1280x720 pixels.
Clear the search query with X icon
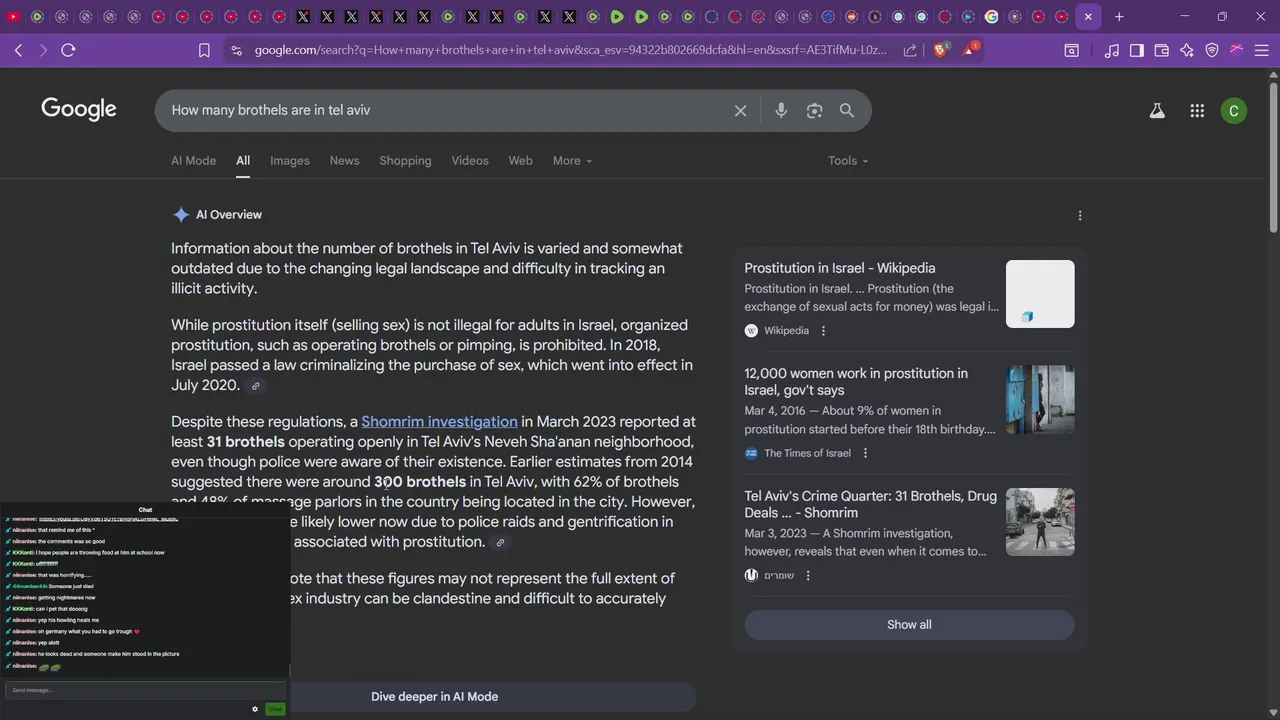point(740,111)
